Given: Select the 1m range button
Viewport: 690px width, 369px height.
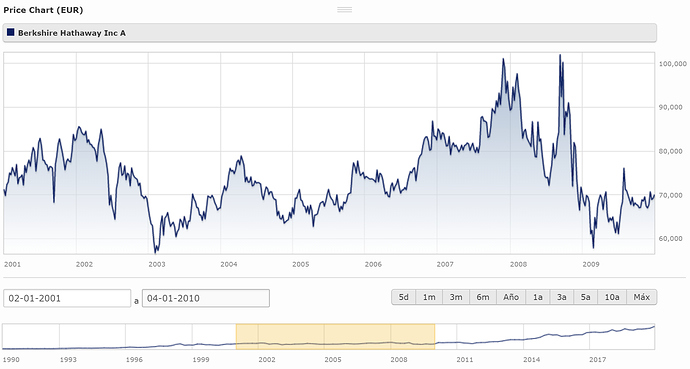Looking at the screenshot, I should [429, 297].
